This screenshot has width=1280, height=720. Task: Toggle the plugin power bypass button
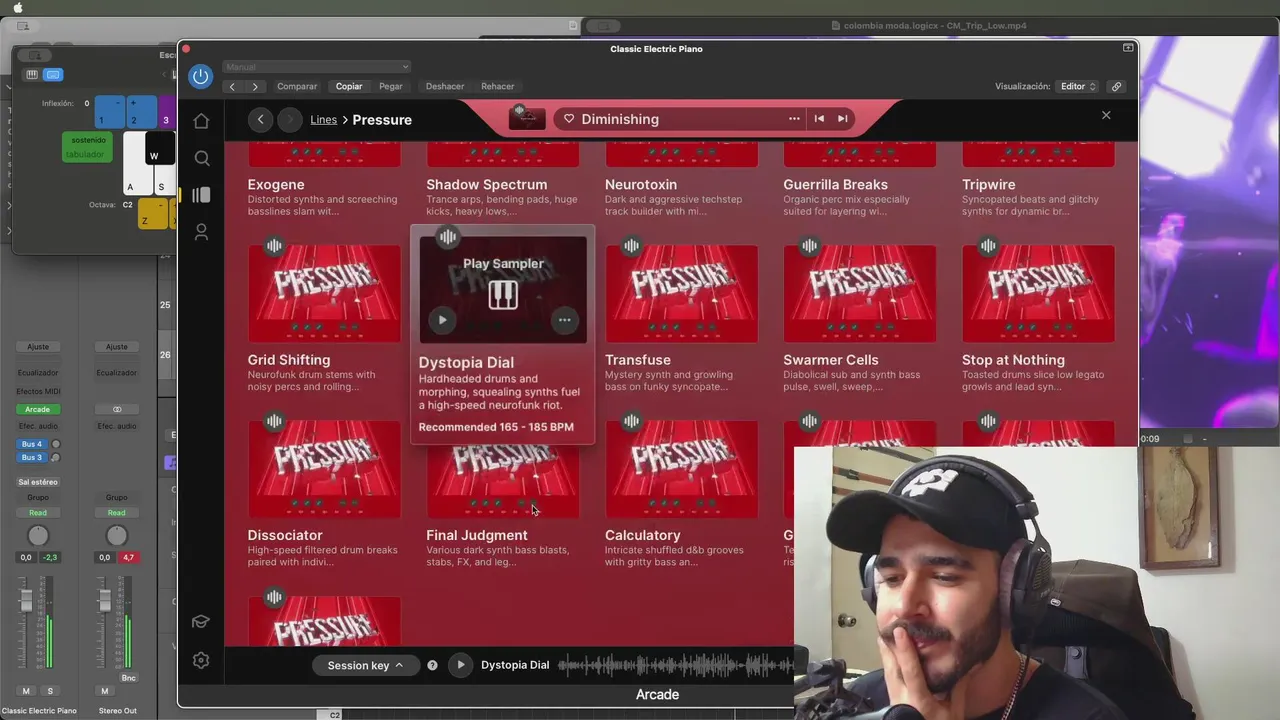click(200, 76)
